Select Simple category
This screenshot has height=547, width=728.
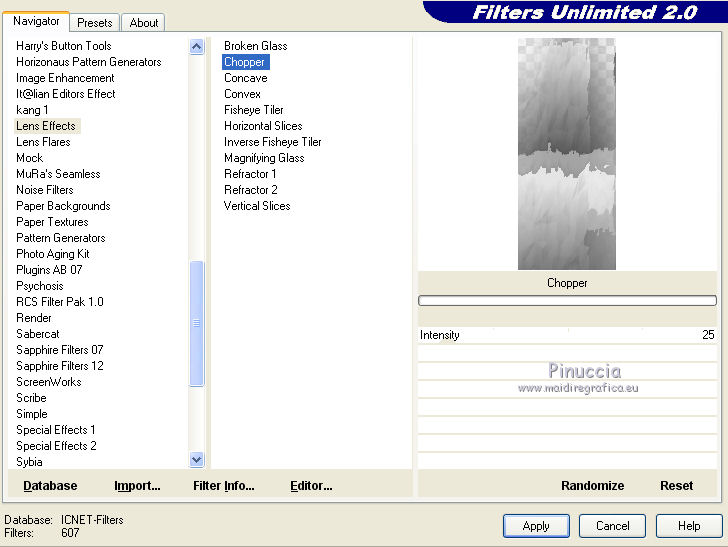32,414
